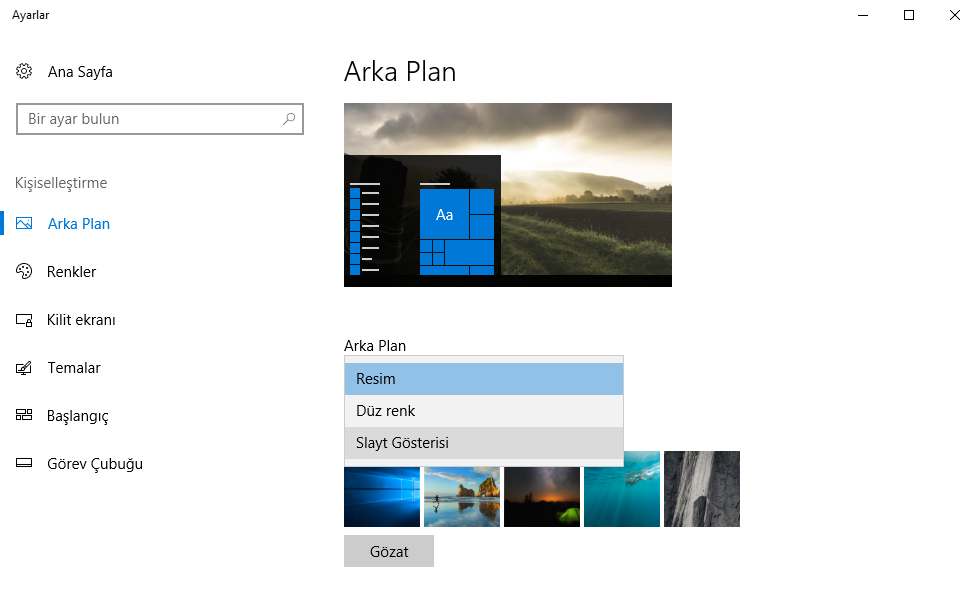Open Görev Çubuğu via its taskbar icon

tap(24, 464)
